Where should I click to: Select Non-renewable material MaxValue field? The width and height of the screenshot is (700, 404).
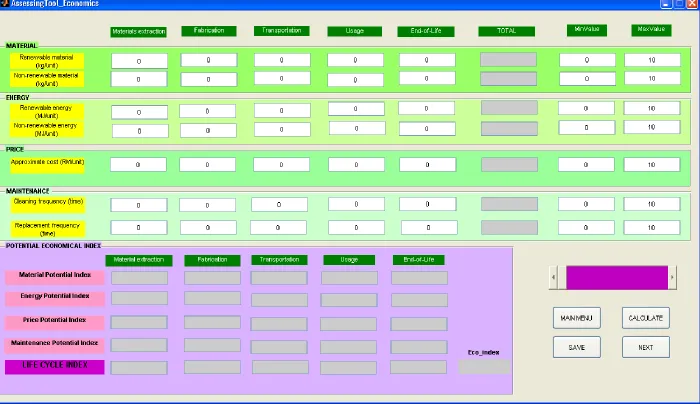coord(652,78)
